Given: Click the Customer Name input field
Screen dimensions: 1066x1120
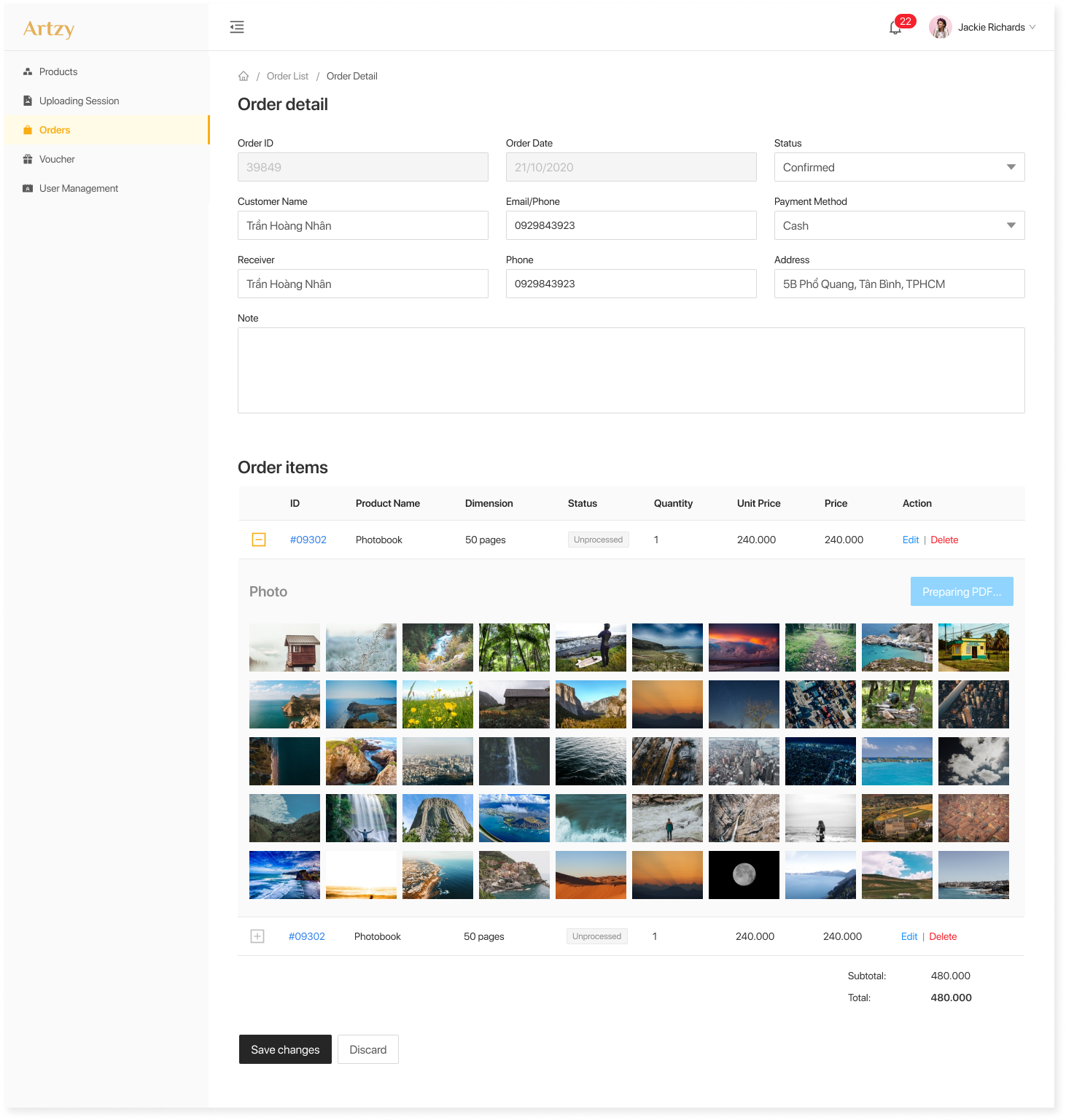Looking at the screenshot, I should point(363,225).
